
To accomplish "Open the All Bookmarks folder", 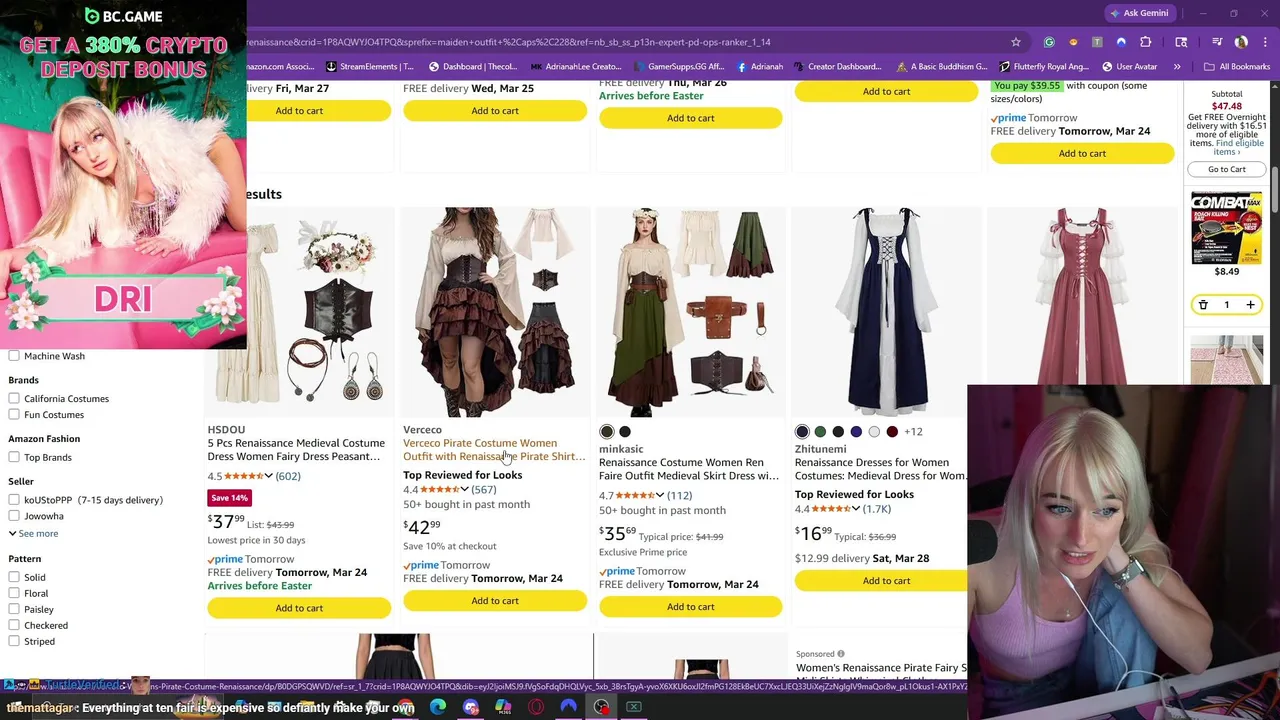I will (1237, 67).
